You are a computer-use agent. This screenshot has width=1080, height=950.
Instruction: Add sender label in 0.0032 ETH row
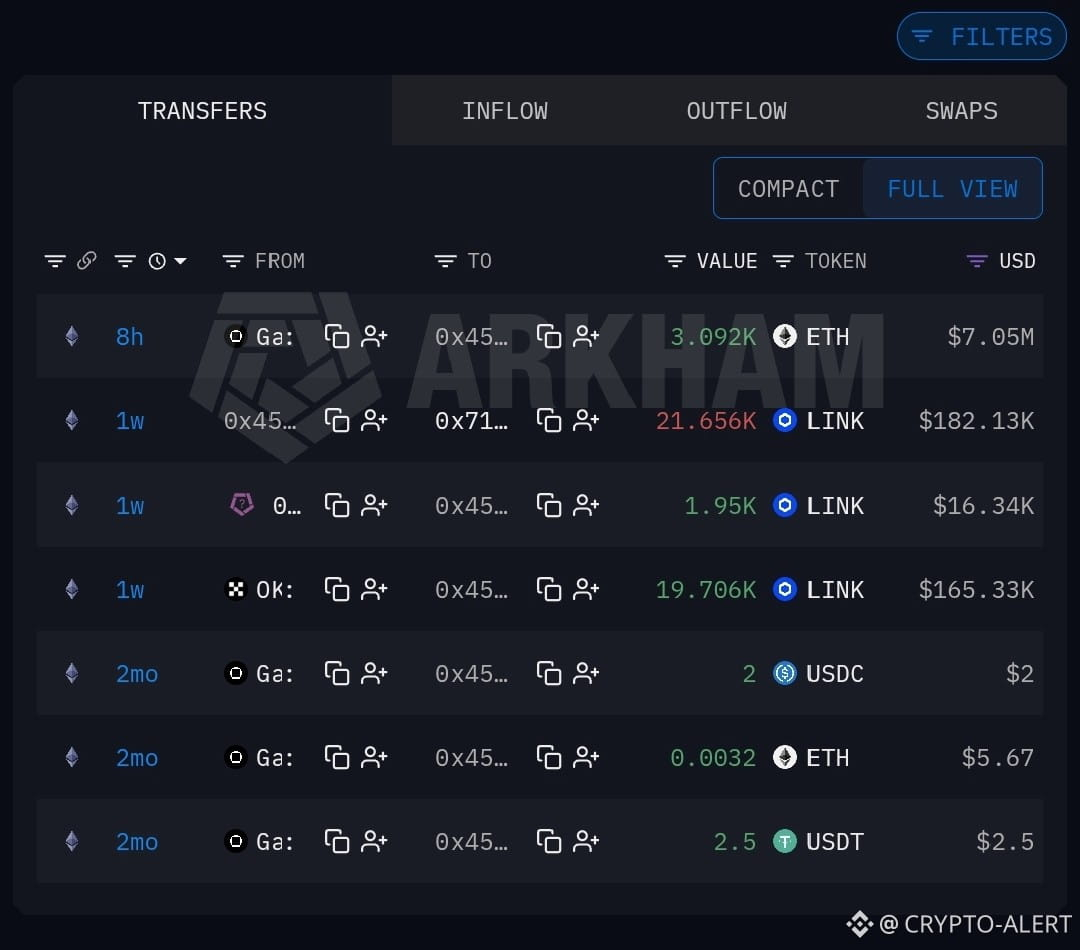(374, 757)
